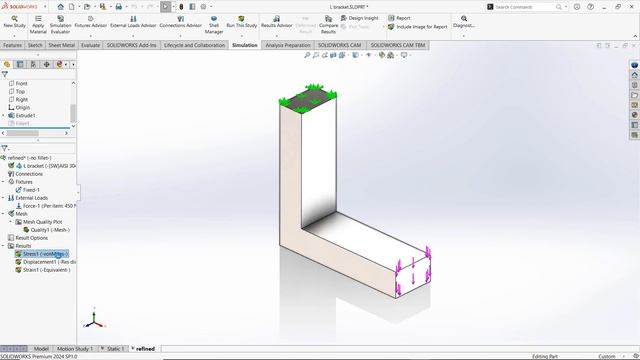
Task: Select the Front plane
Action: click(x=18, y=83)
